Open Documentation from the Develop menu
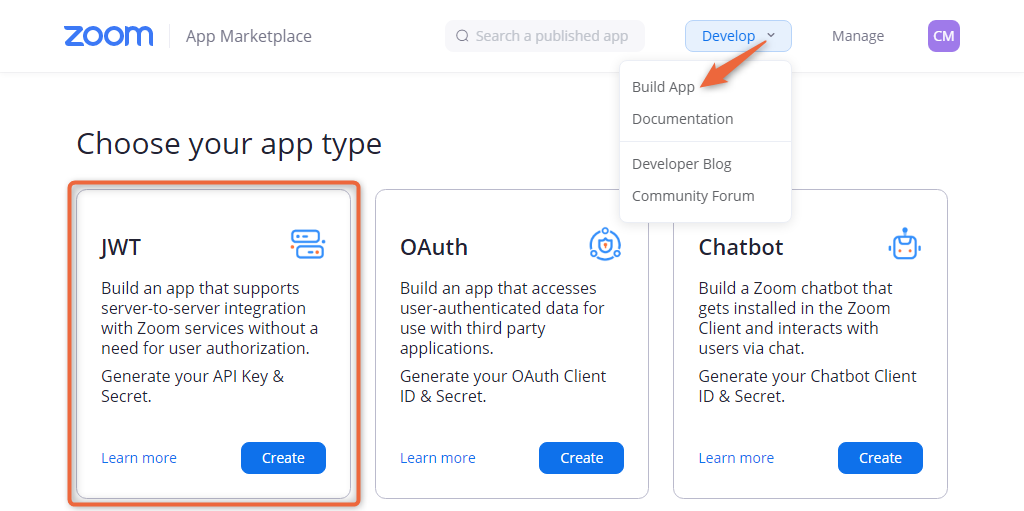Image resolution: width=1024 pixels, height=511 pixels. click(682, 119)
